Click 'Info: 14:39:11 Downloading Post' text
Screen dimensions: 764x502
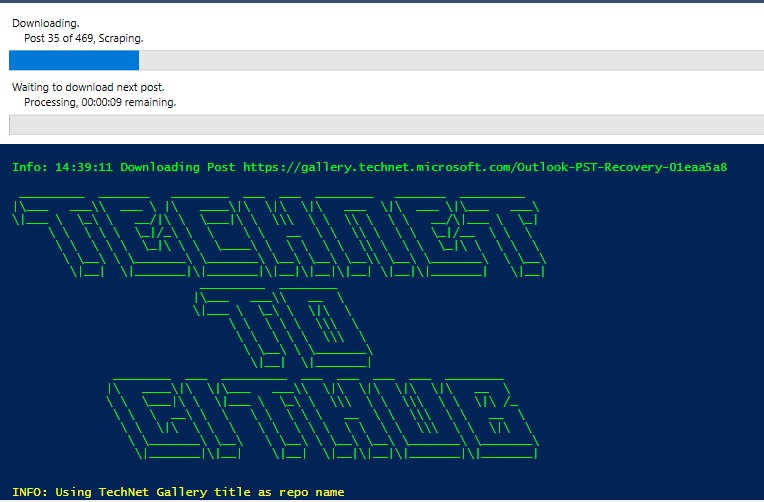click(x=124, y=167)
